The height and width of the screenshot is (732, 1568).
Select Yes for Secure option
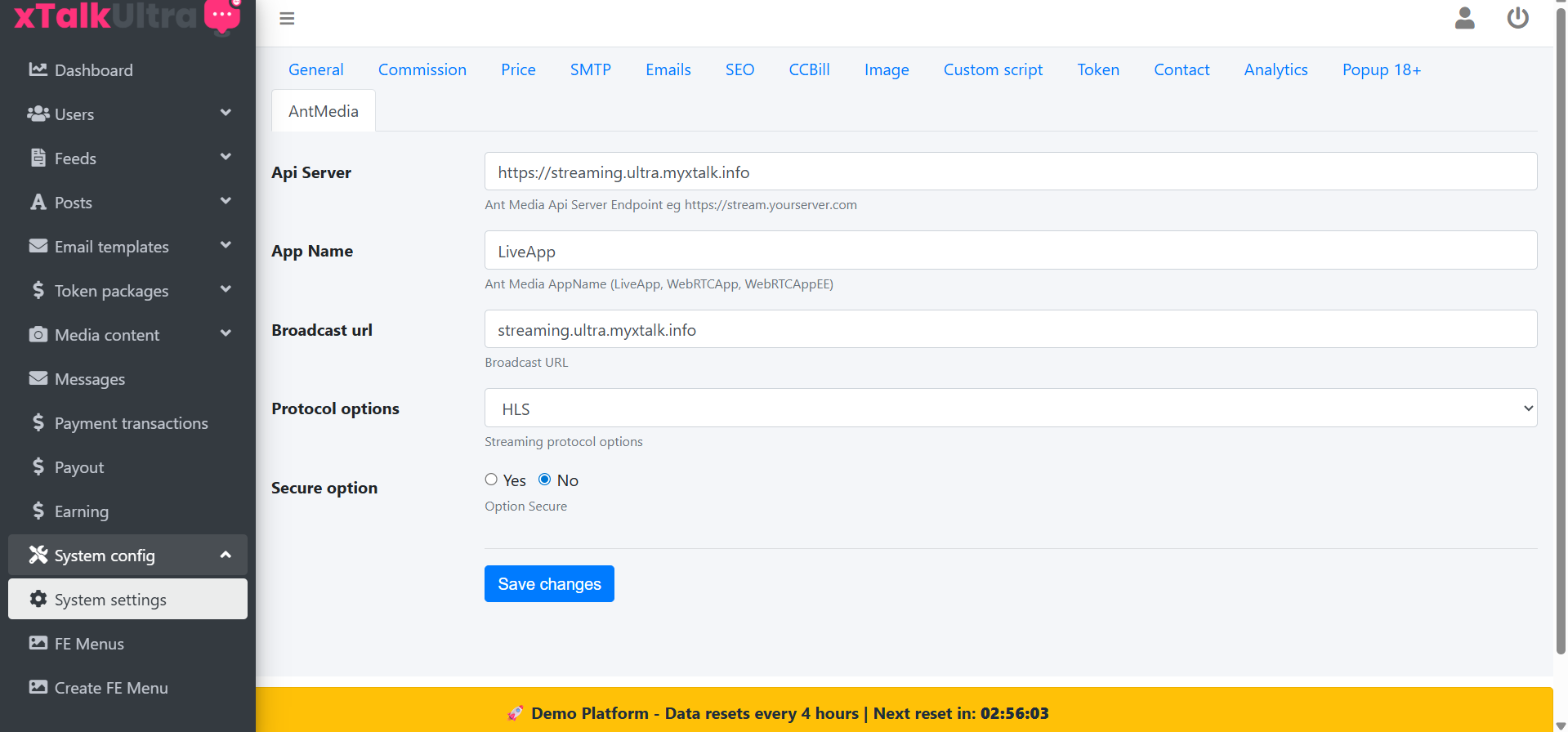(x=491, y=480)
